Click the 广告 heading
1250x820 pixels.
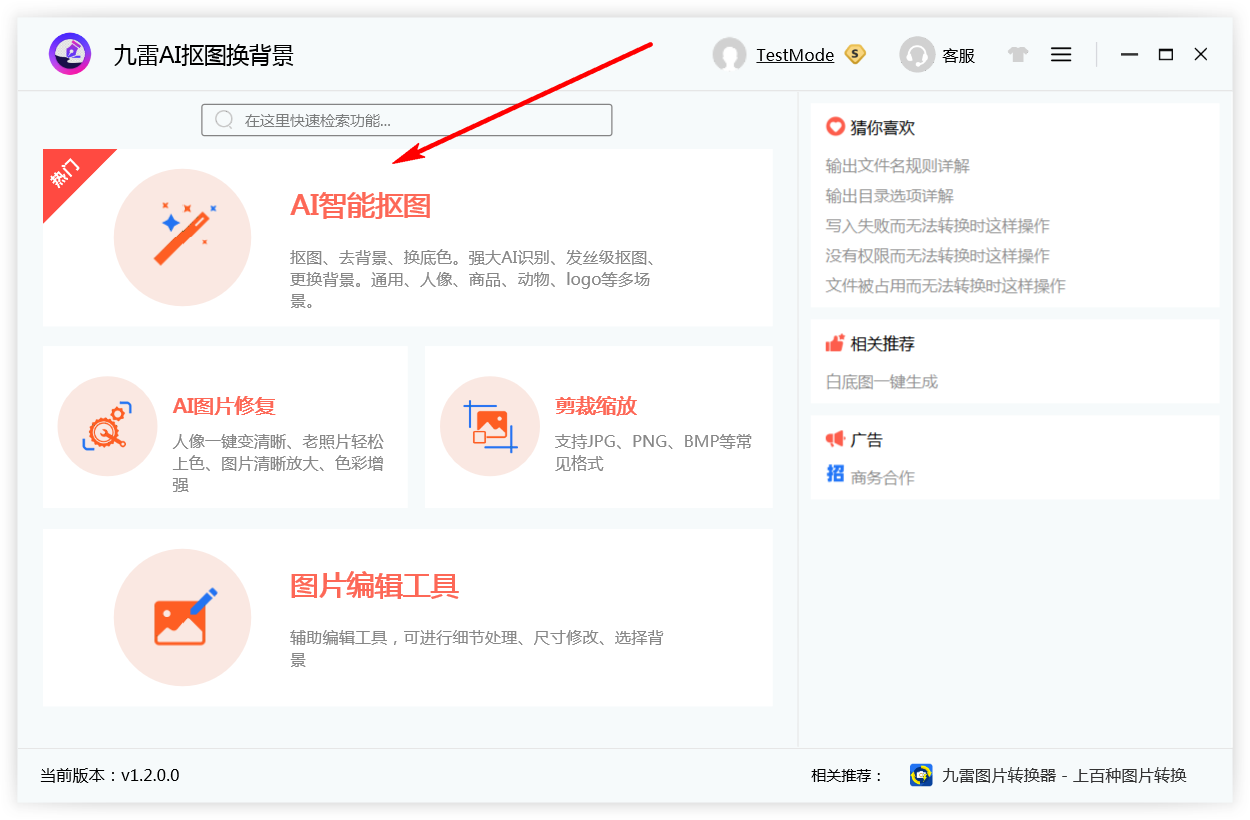pyautogui.click(x=867, y=440)
